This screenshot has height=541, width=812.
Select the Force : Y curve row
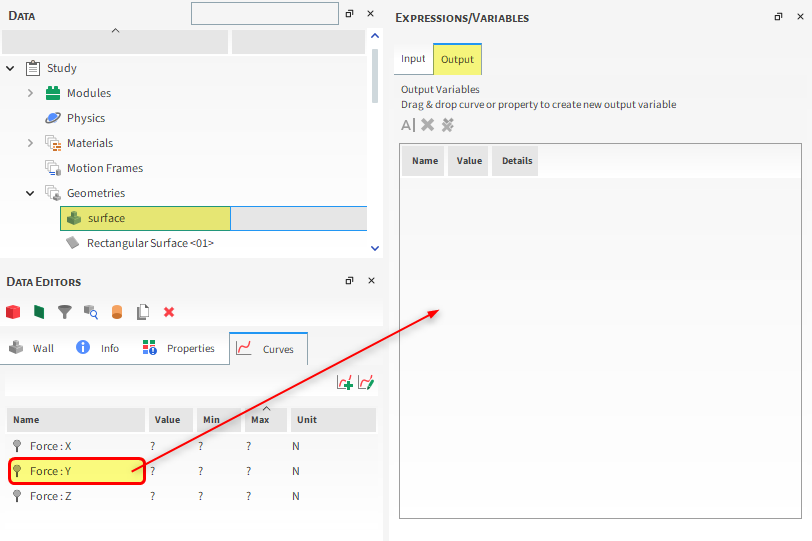point(192,471)
